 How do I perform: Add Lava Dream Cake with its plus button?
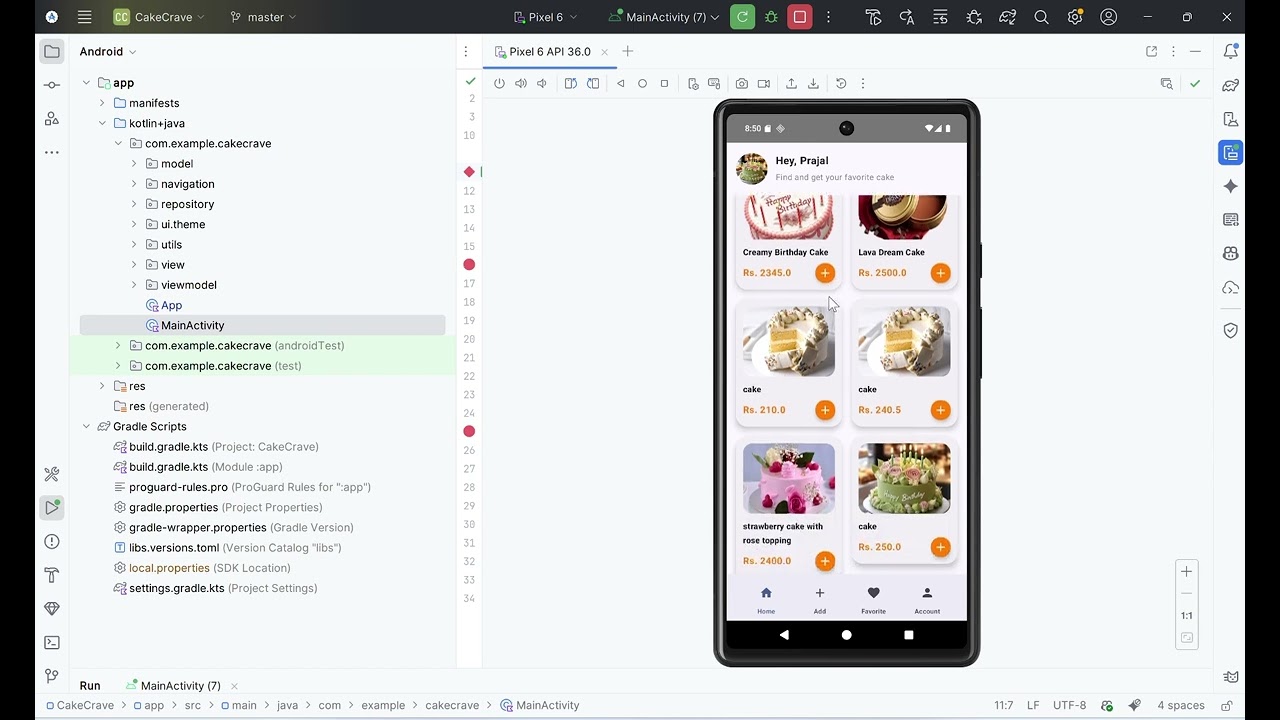click(940, 273)
